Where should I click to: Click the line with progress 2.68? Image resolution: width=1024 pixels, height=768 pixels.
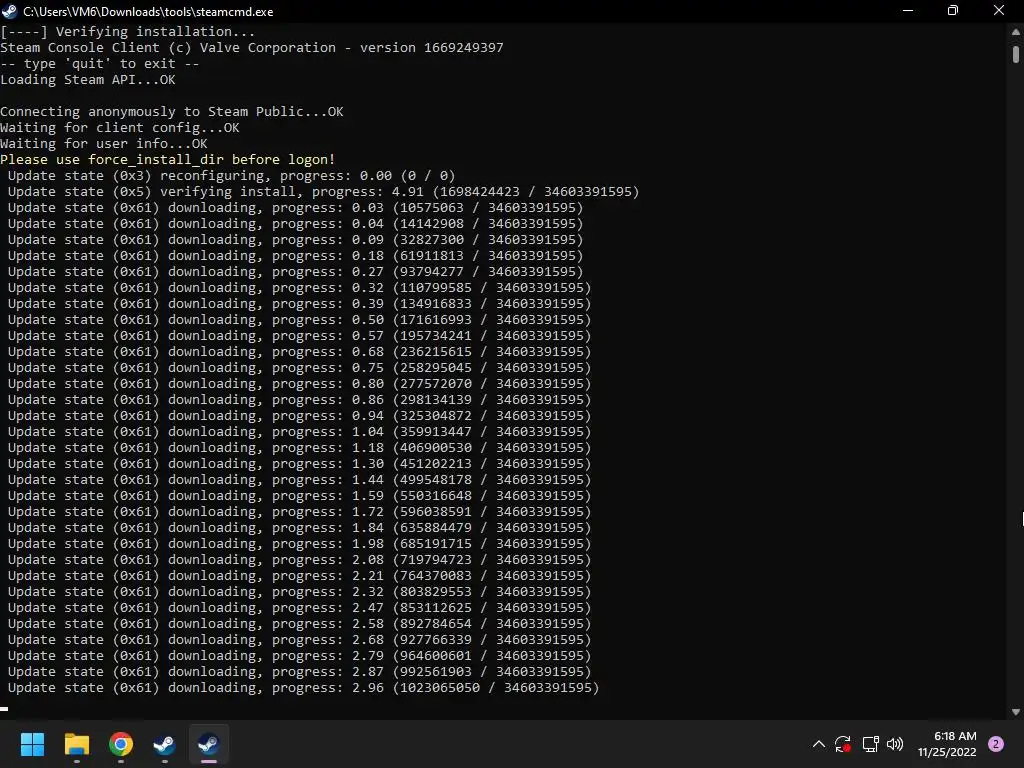[x=299, y=640]
